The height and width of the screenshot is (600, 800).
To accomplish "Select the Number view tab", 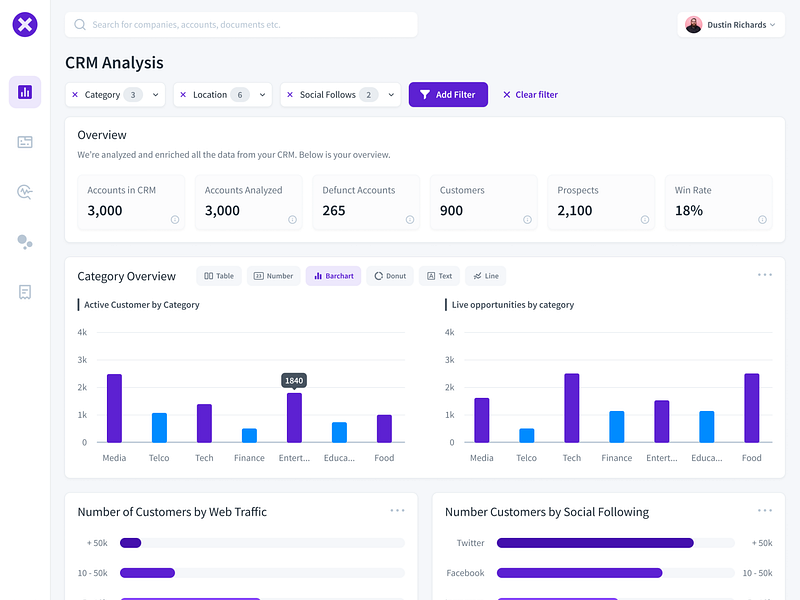I will pyautogui.click(x=273, y=275).
